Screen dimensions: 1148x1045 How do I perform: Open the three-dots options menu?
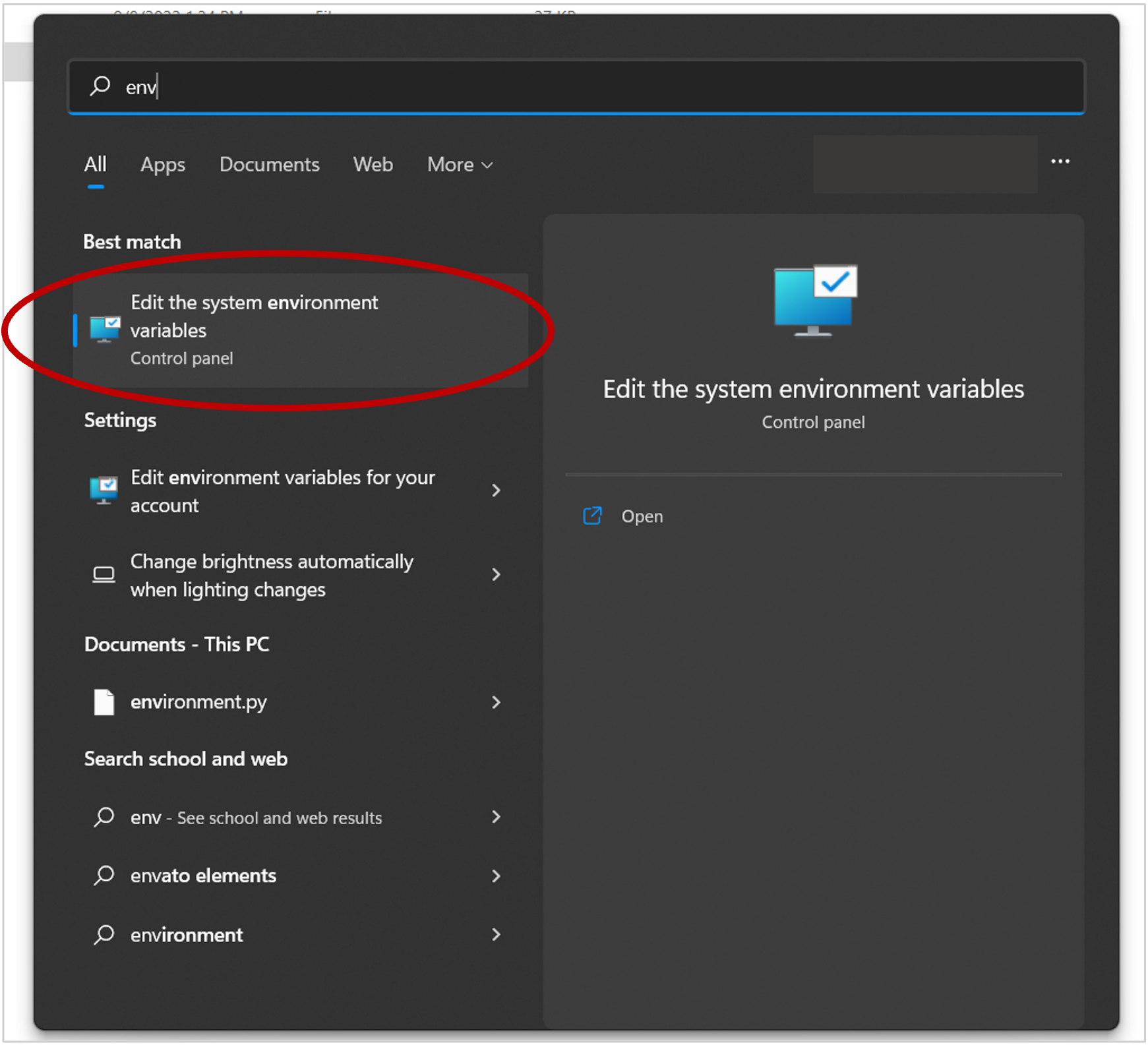click(1060, 162)
